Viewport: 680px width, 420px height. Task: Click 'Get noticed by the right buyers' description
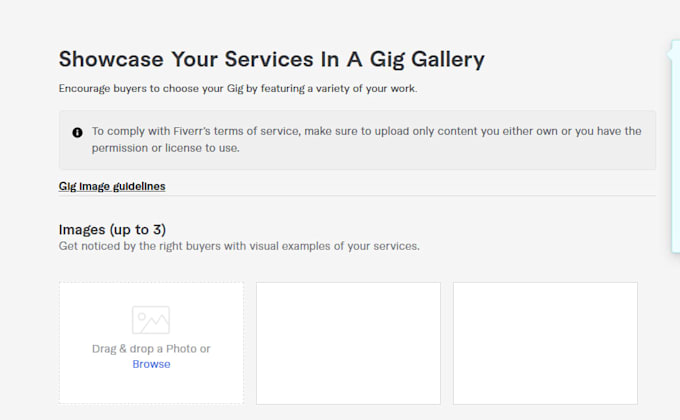(x=239, y=246)
